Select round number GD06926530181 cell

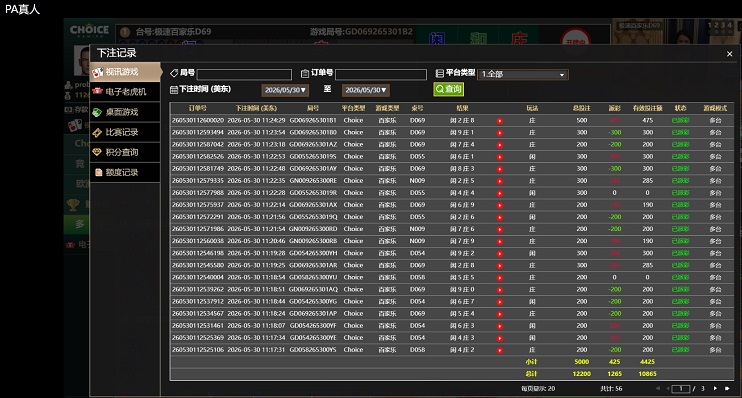click(313, 121)
